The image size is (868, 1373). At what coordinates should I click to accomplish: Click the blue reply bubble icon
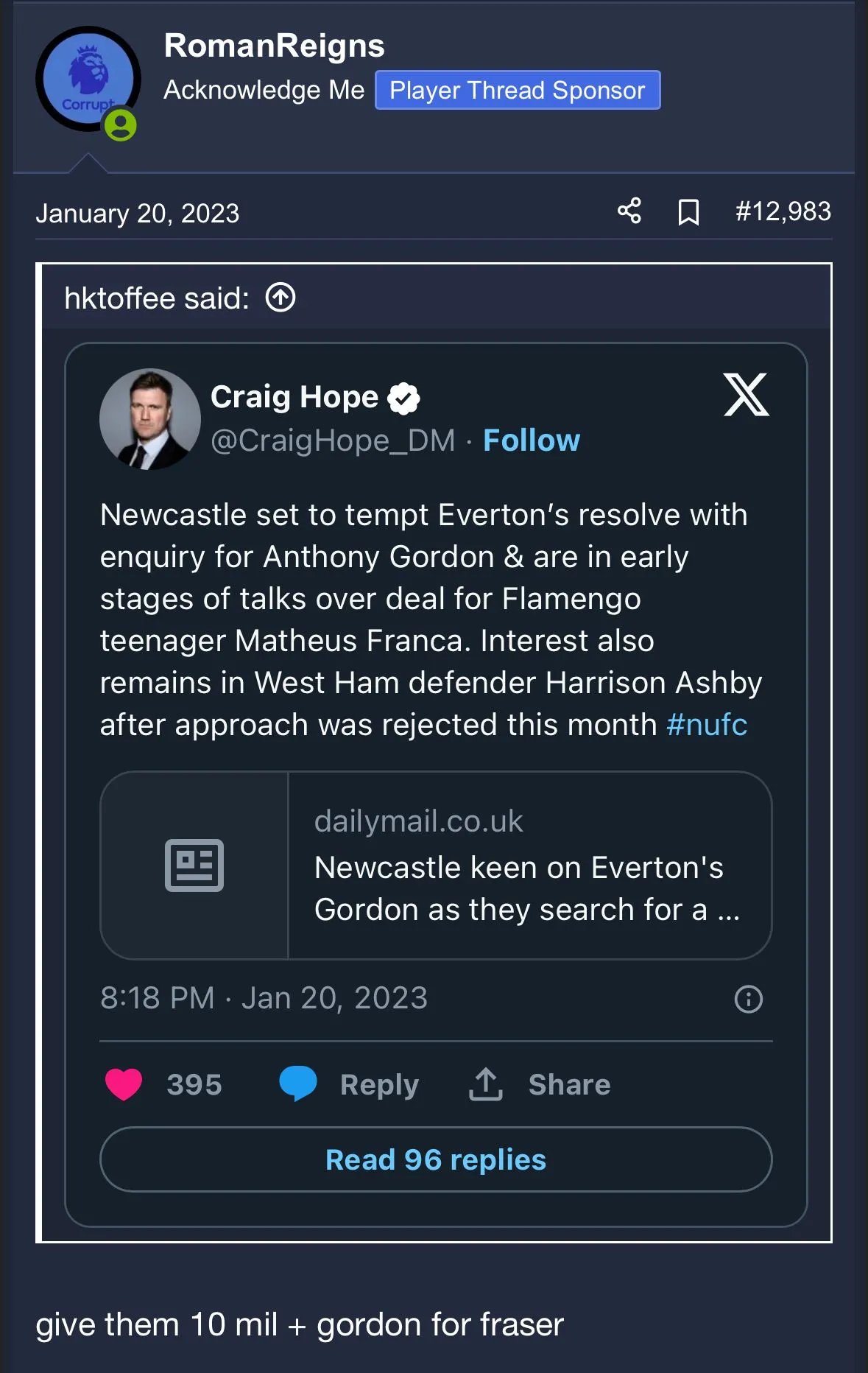click(298, 1084)
